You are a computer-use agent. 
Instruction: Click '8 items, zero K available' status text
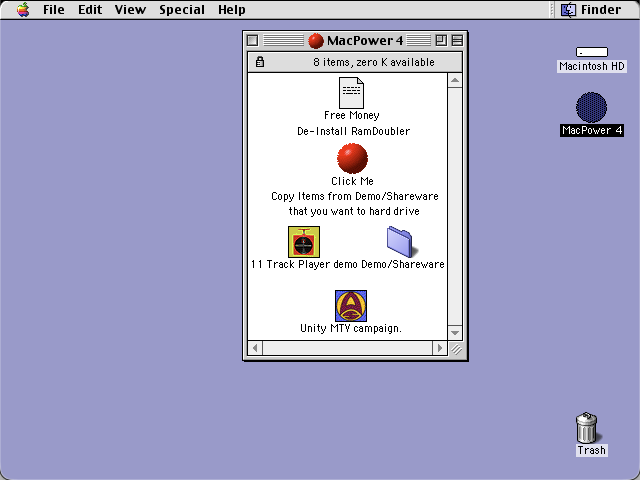coord(374,62)
